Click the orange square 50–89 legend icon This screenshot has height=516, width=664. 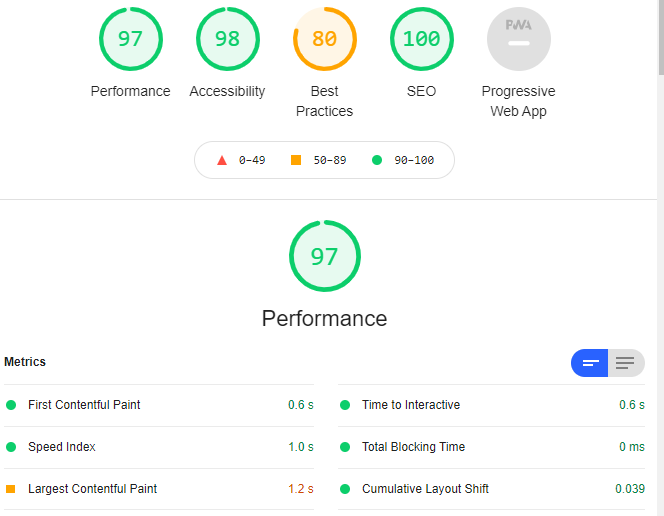pyautogui.click(x=296, y=160)
